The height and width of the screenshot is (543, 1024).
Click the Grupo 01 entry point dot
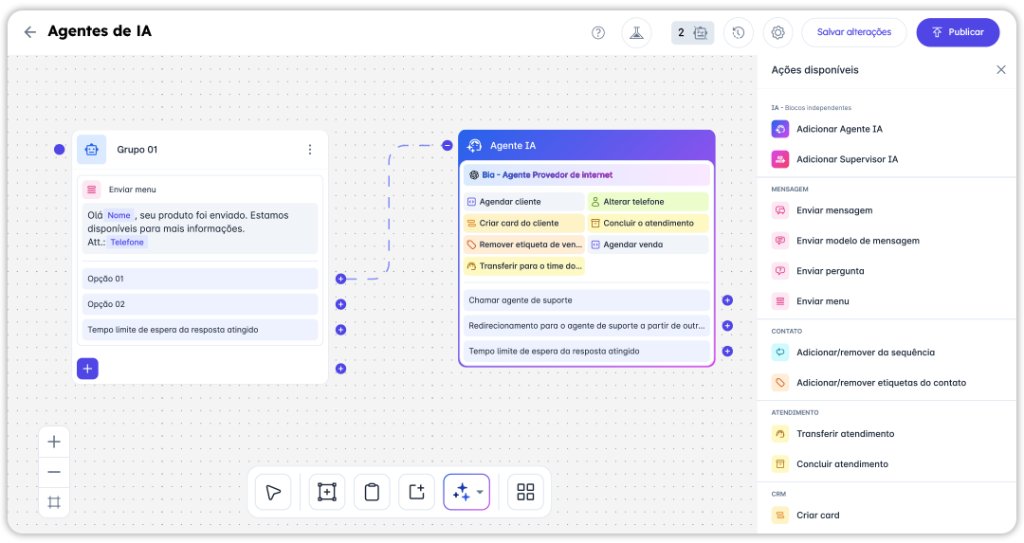59,150
